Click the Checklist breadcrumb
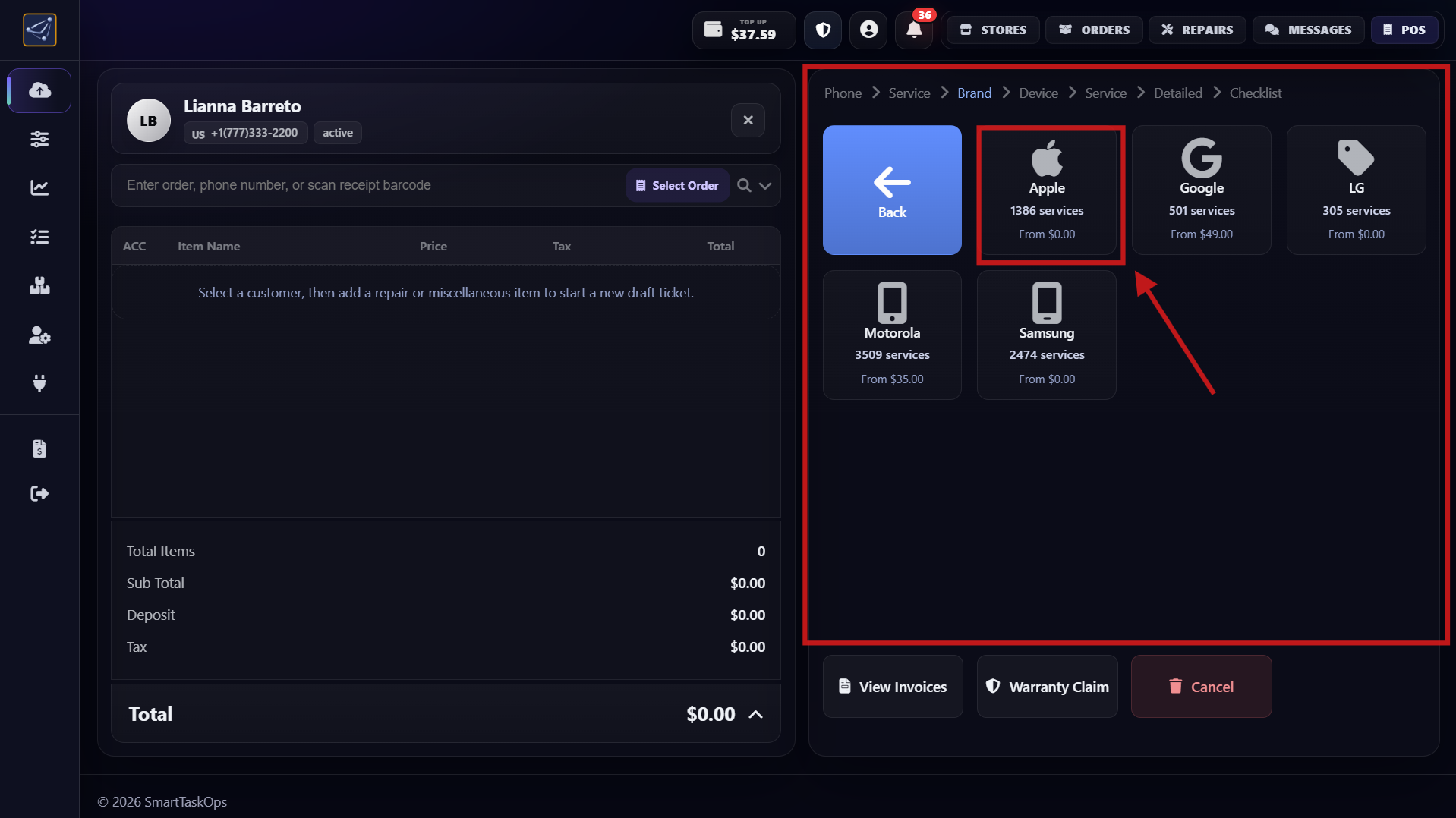1456x818 pixels. (x=1255, y=93)
